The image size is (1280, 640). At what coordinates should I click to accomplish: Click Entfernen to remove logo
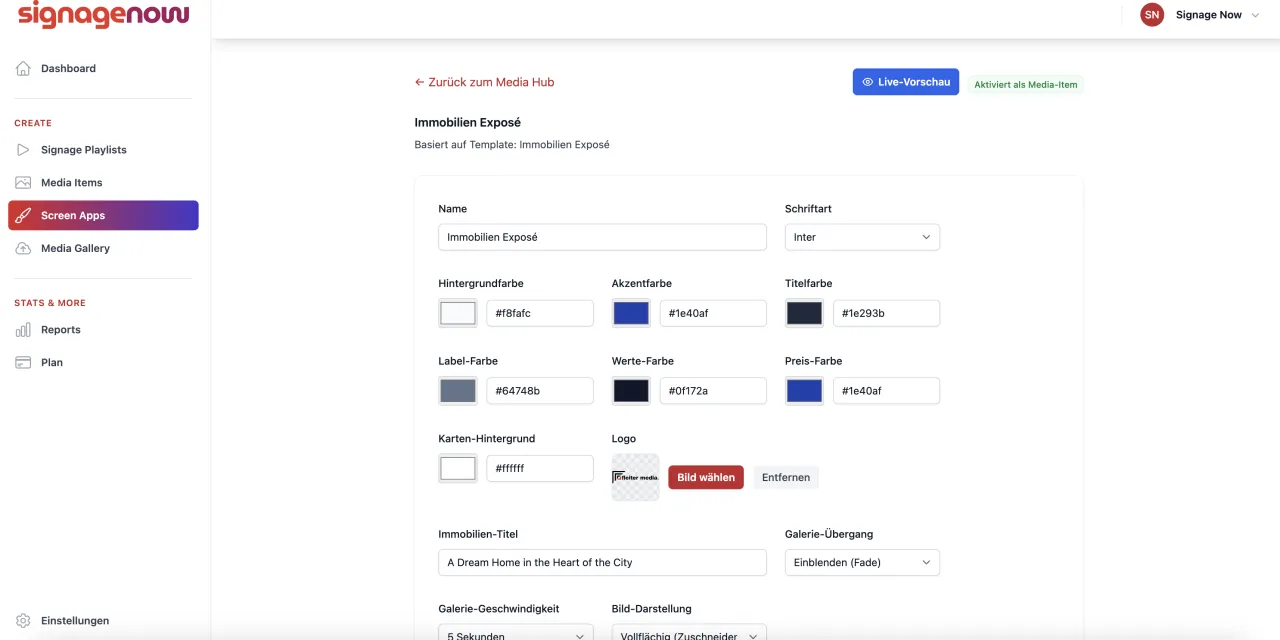[786, 477]
